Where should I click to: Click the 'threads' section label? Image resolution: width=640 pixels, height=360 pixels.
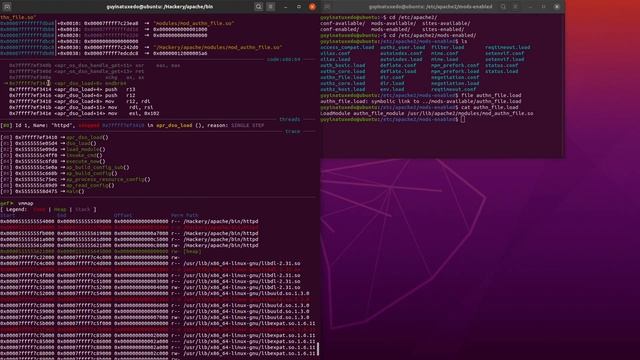pyautogui.click(x=290, y=120)
